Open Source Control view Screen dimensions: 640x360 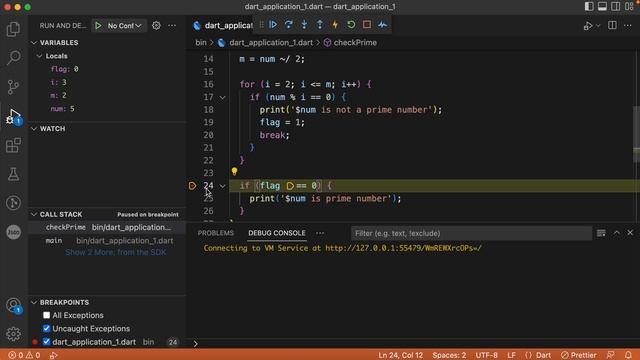(x=13, y=87)
